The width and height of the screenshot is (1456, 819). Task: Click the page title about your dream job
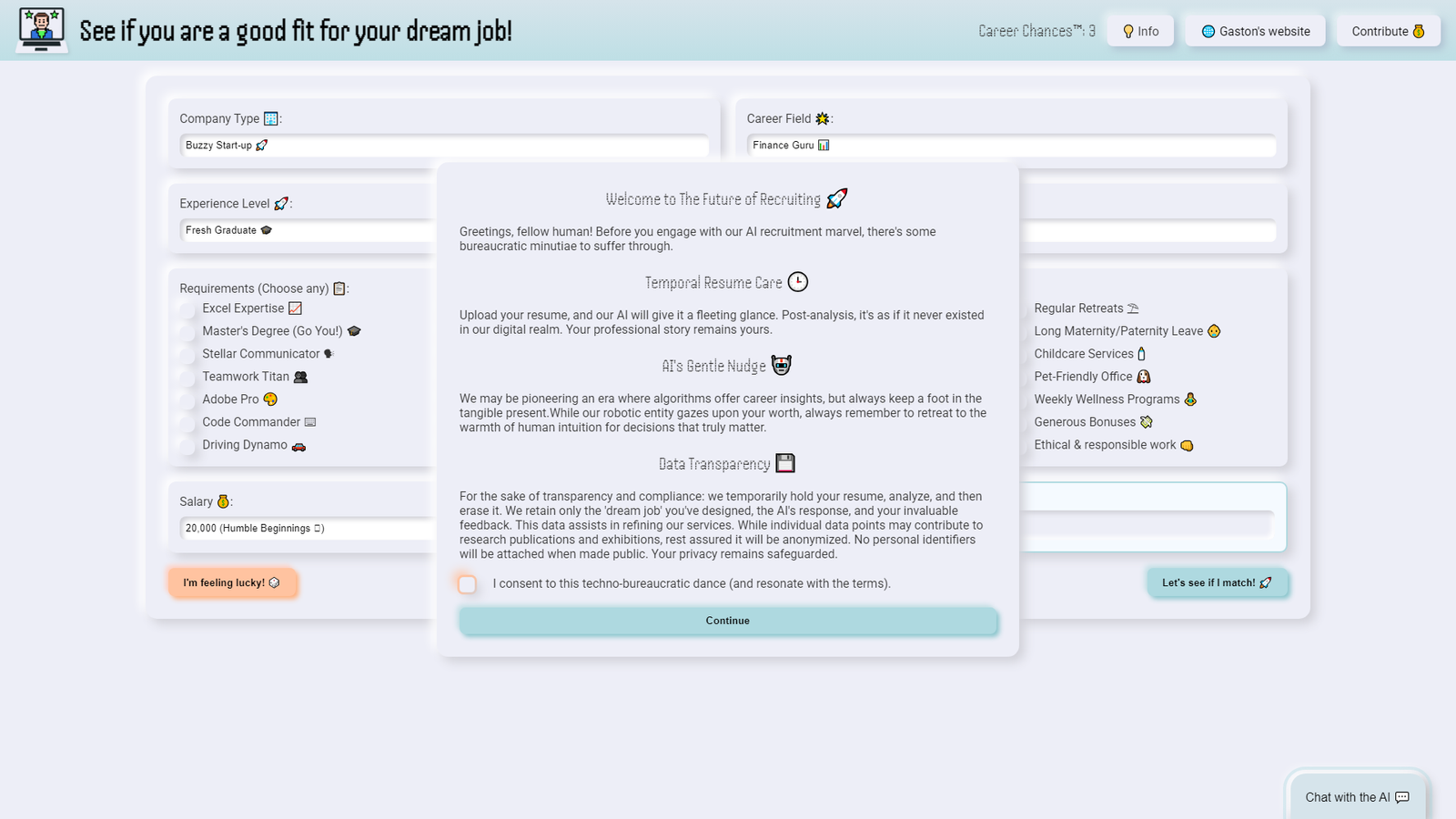(x=296, y=31)
